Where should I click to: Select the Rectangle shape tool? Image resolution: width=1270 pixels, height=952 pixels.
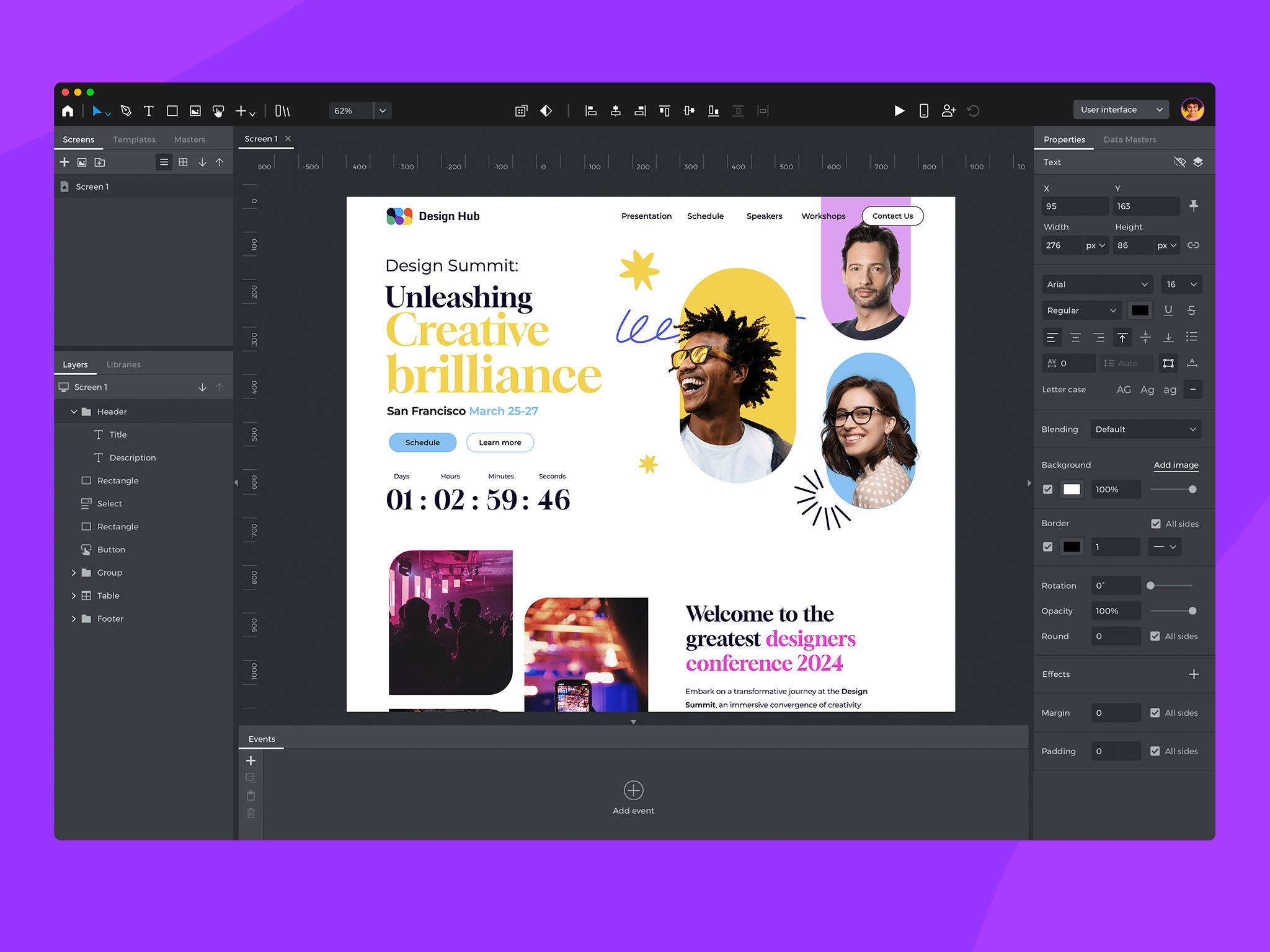click(x=172, y=110)
